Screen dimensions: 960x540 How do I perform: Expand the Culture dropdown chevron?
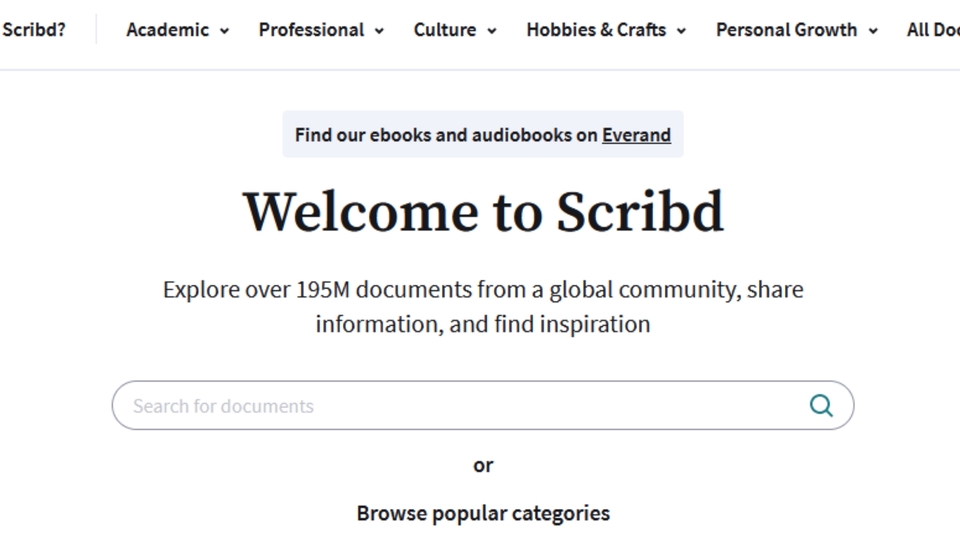click(x=492, y=31)
